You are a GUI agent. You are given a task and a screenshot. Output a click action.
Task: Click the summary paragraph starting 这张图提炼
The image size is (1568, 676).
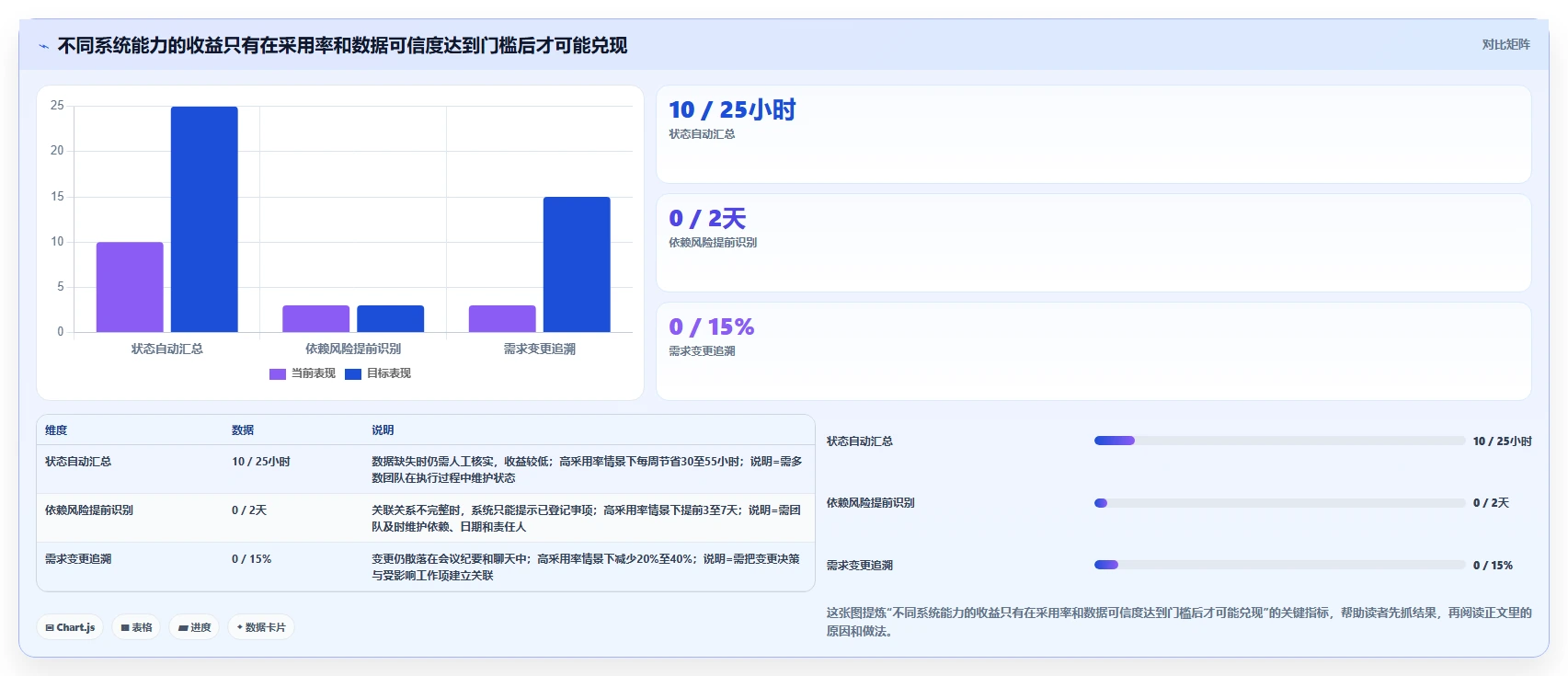[x=1179, y=622]
